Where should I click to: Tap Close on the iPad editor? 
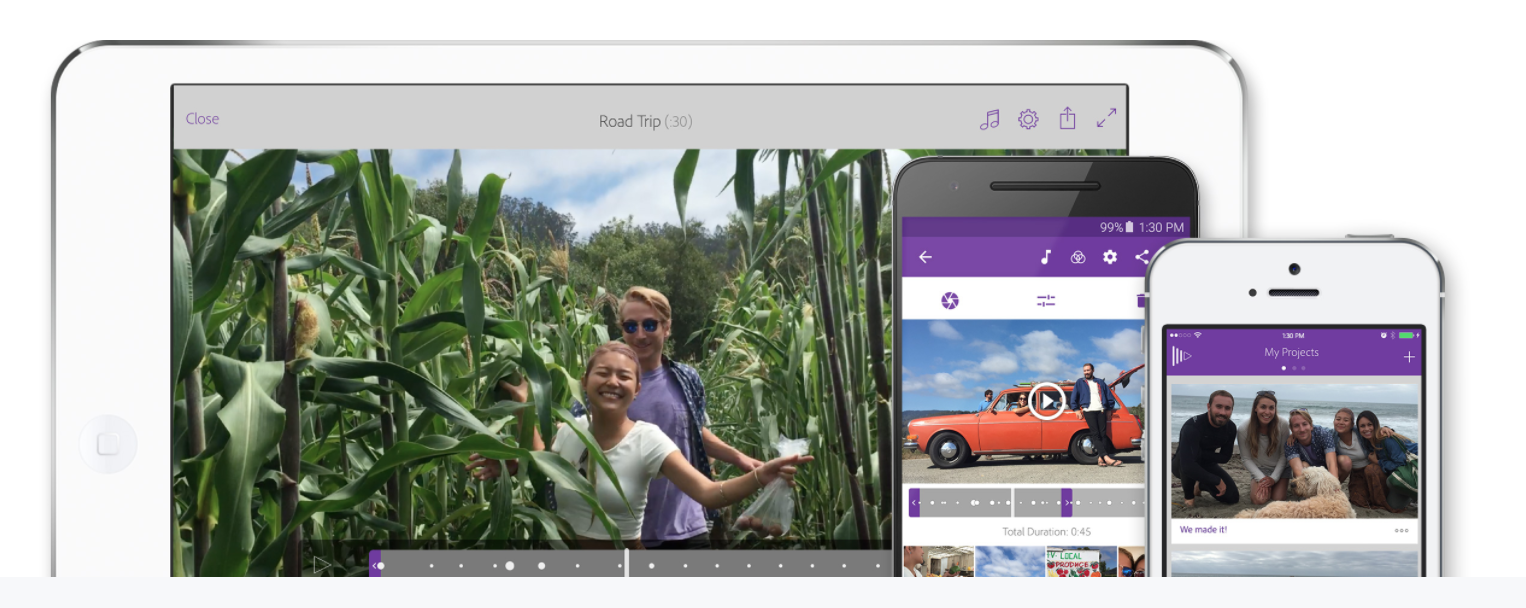[202, 119]
